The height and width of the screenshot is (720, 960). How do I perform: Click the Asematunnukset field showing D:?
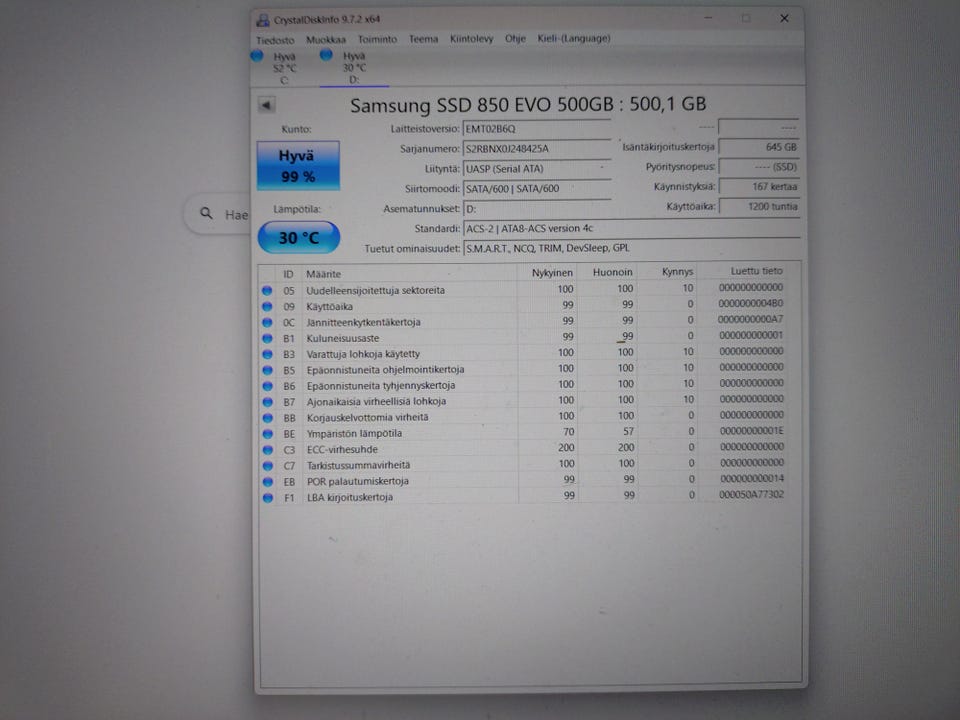536,209
